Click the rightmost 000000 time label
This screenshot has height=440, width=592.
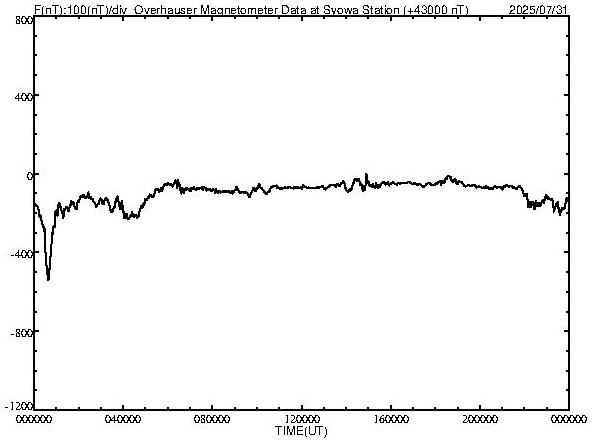pos(569,419)
